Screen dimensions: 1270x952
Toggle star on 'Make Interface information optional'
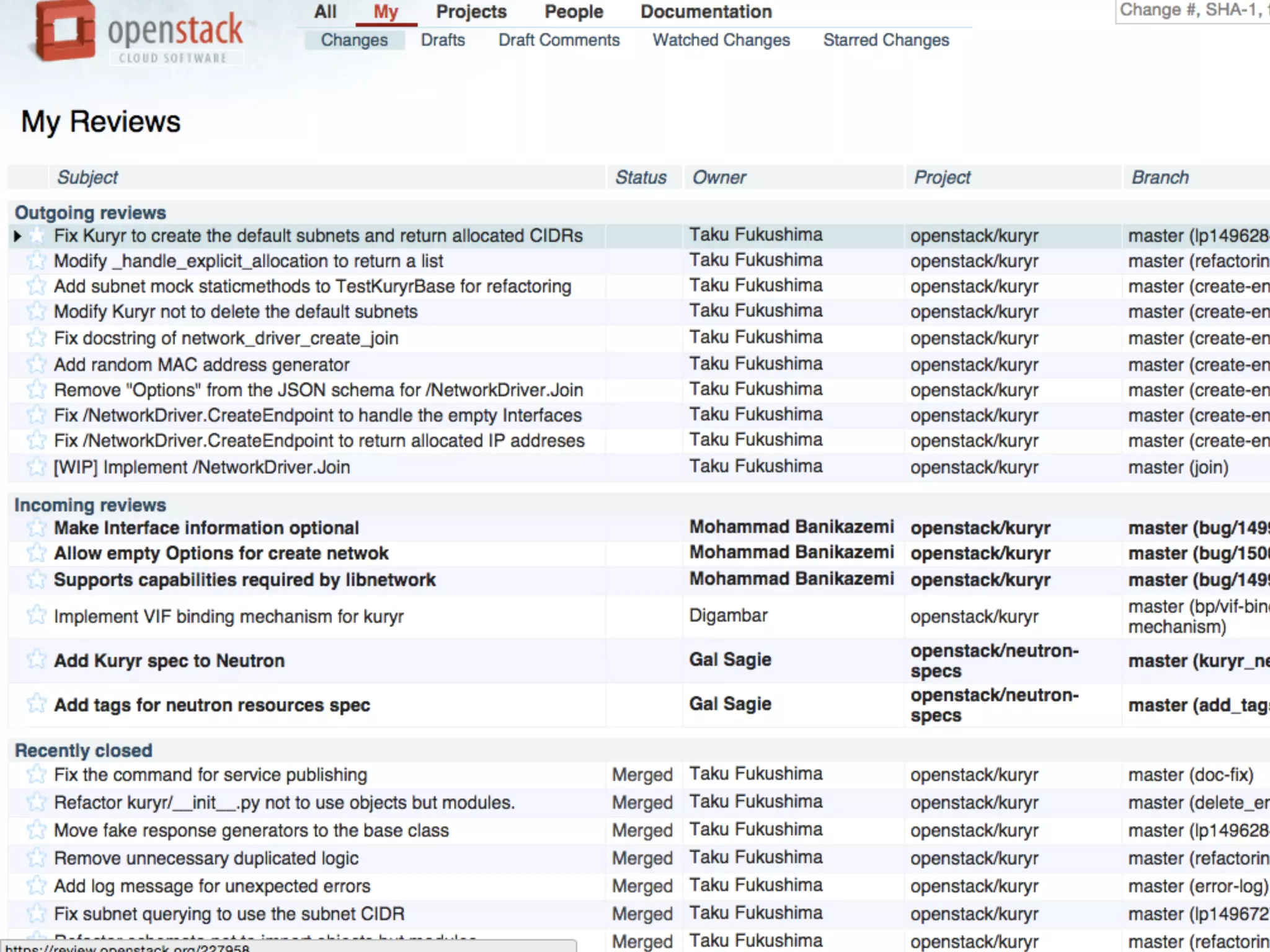[37, 528]
